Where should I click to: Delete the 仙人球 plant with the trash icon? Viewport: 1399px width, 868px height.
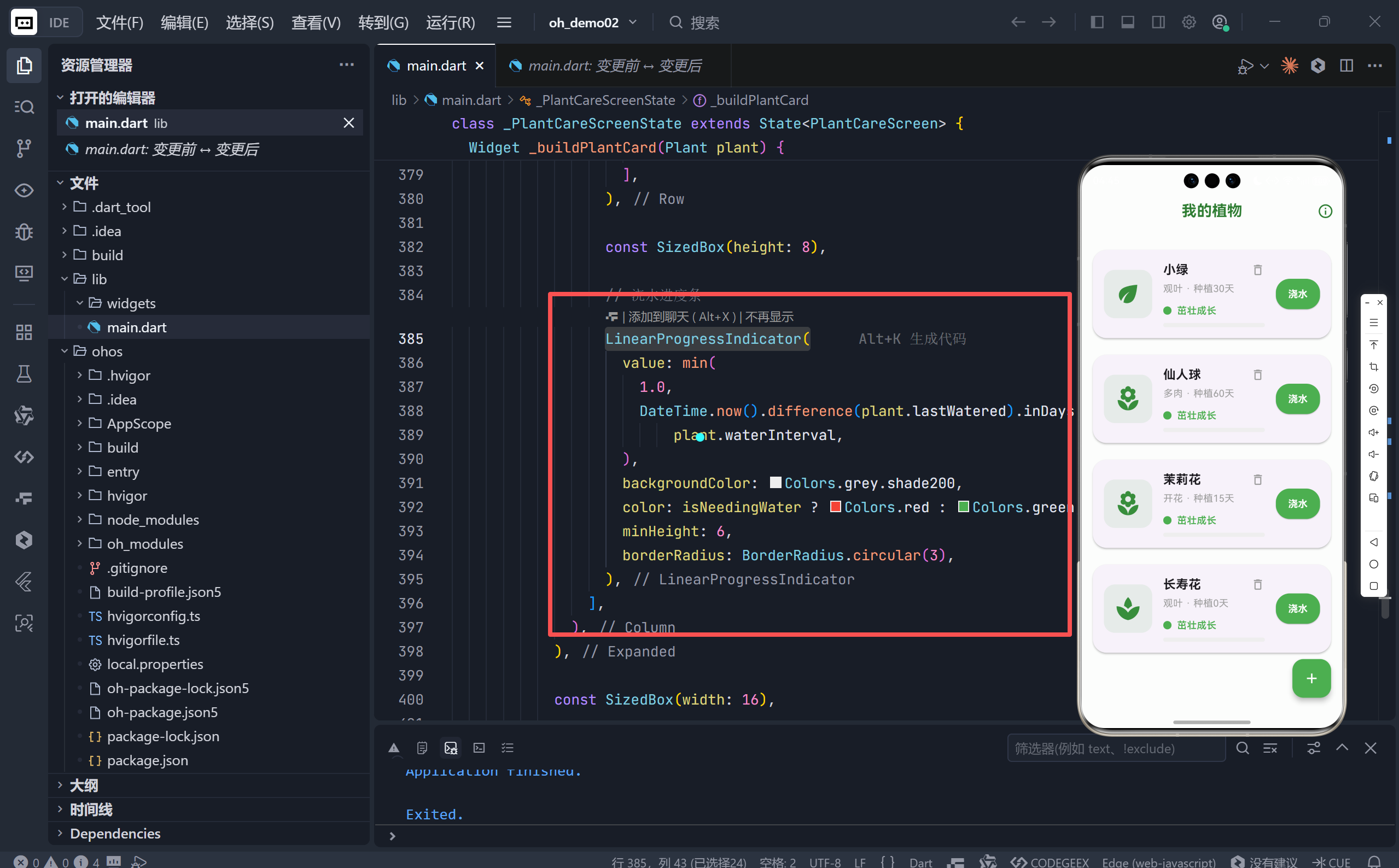click(1257, 375)
